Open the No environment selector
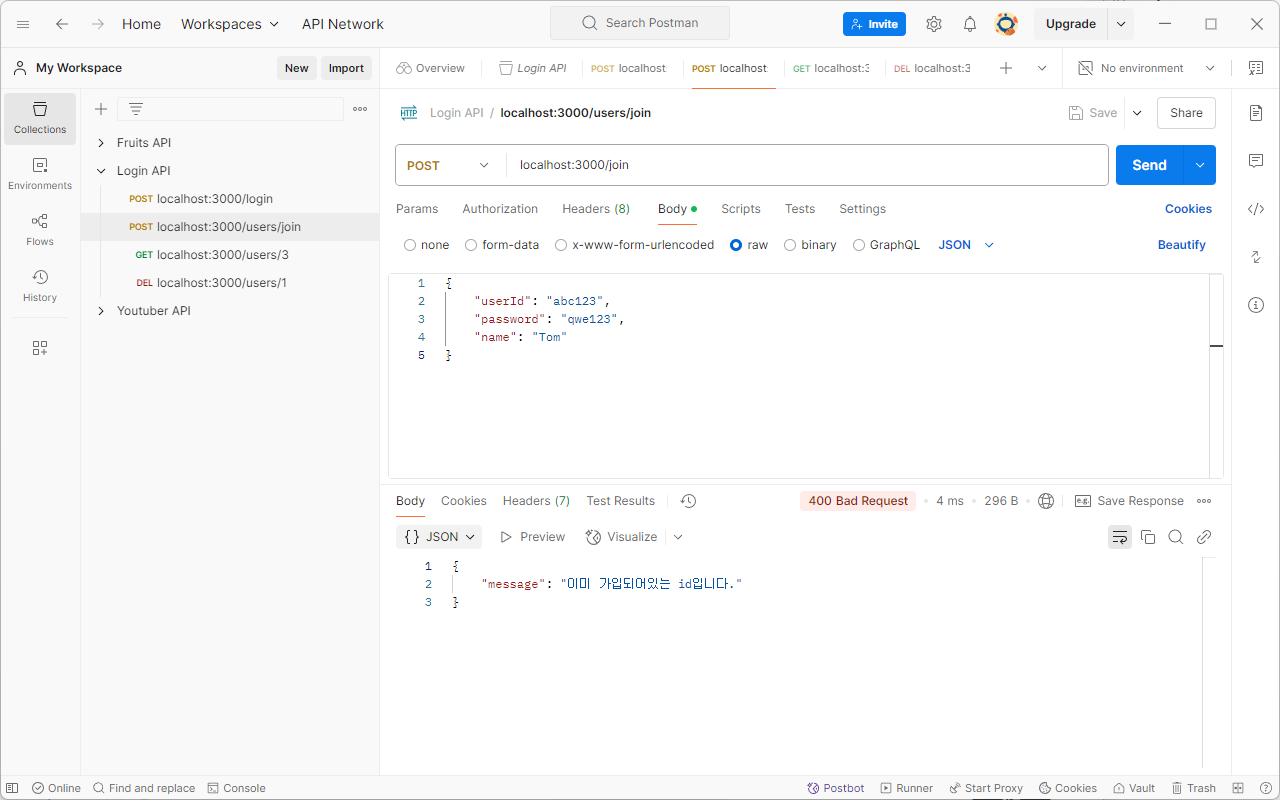Viewport: 1280px width, 800px height. [x=1147, y=68]
